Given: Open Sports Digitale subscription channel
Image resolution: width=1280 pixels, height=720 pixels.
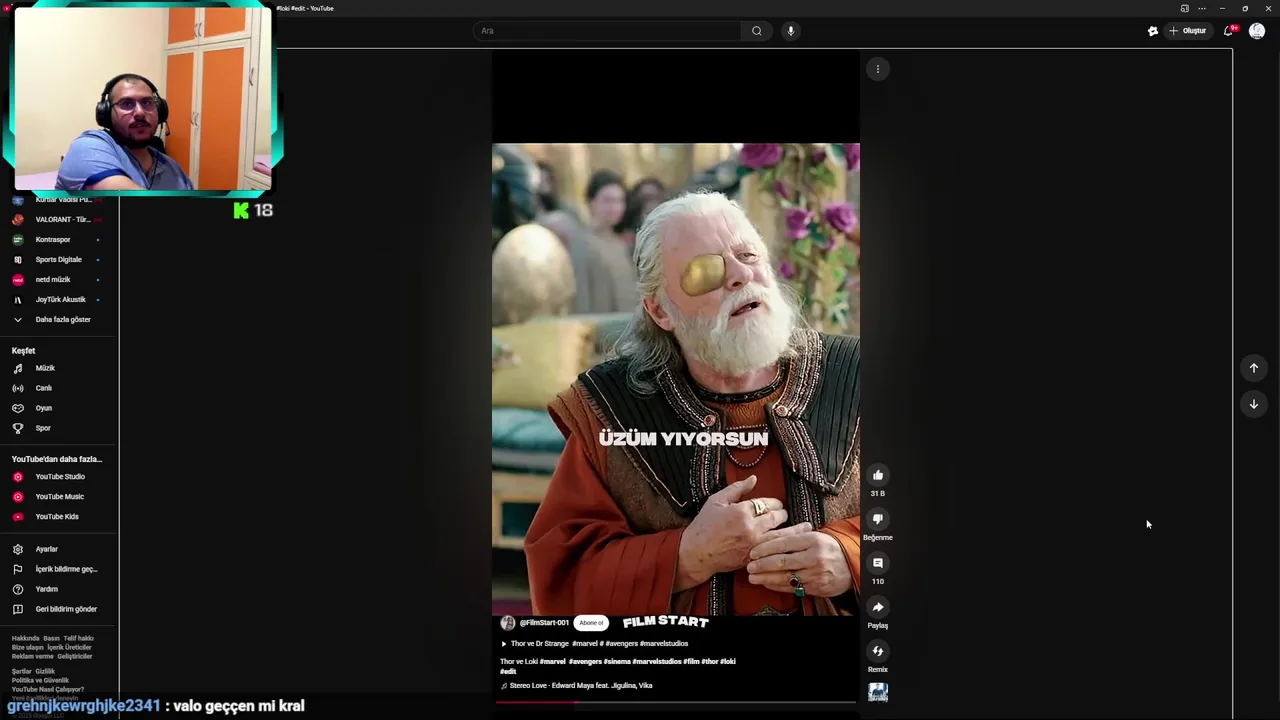Looking at the screenshot, I should (x=59, y=260).
